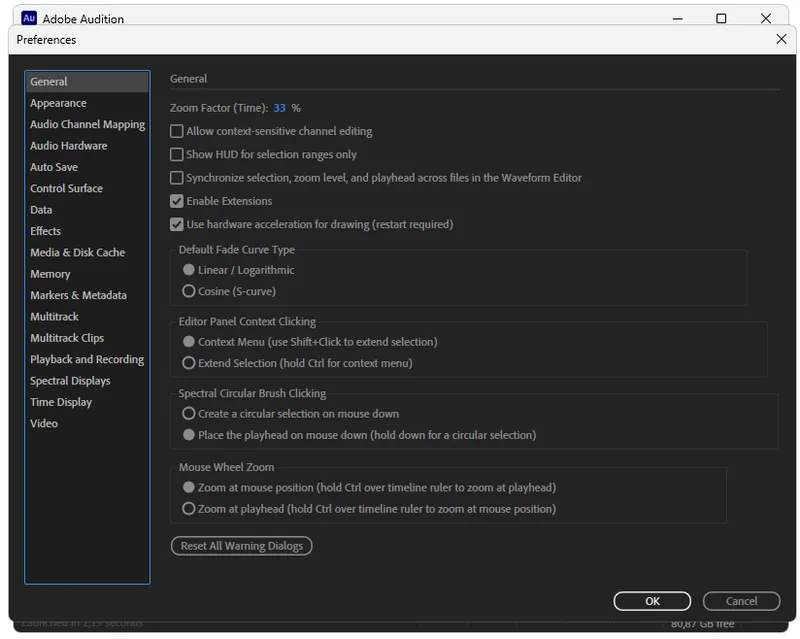Close the Preferences dialog
This screenshot has width=800, height=639.
pyautogui.click(x=781, y=39)
